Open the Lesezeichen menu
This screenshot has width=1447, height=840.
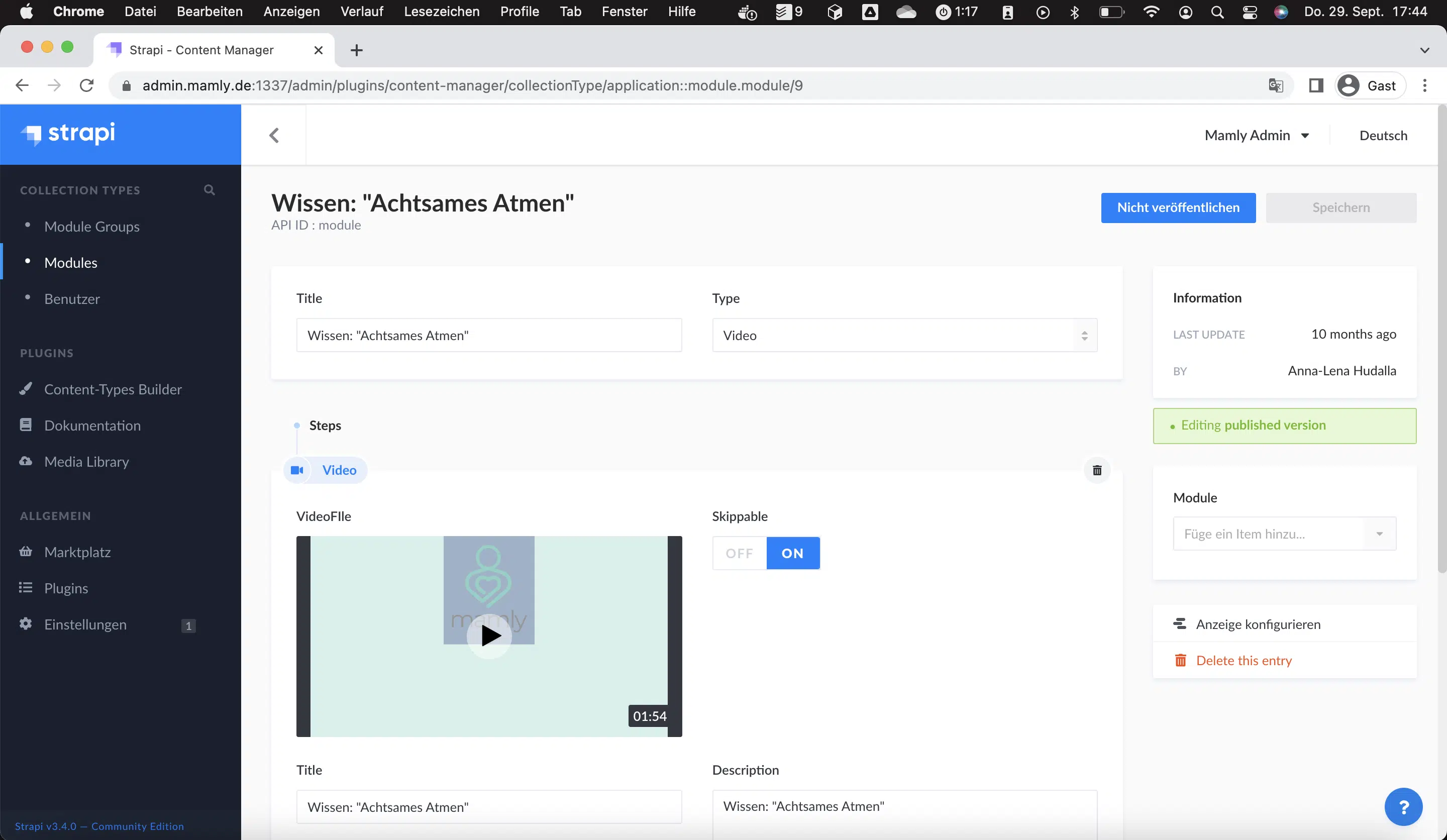click(442, 12)
